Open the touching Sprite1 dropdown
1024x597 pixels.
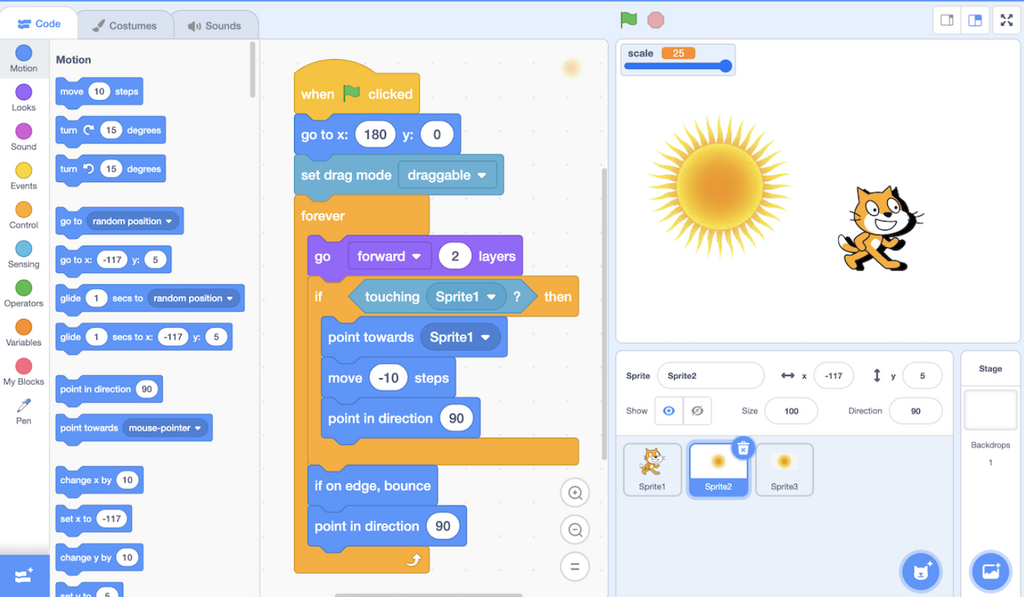coord(466,297)
